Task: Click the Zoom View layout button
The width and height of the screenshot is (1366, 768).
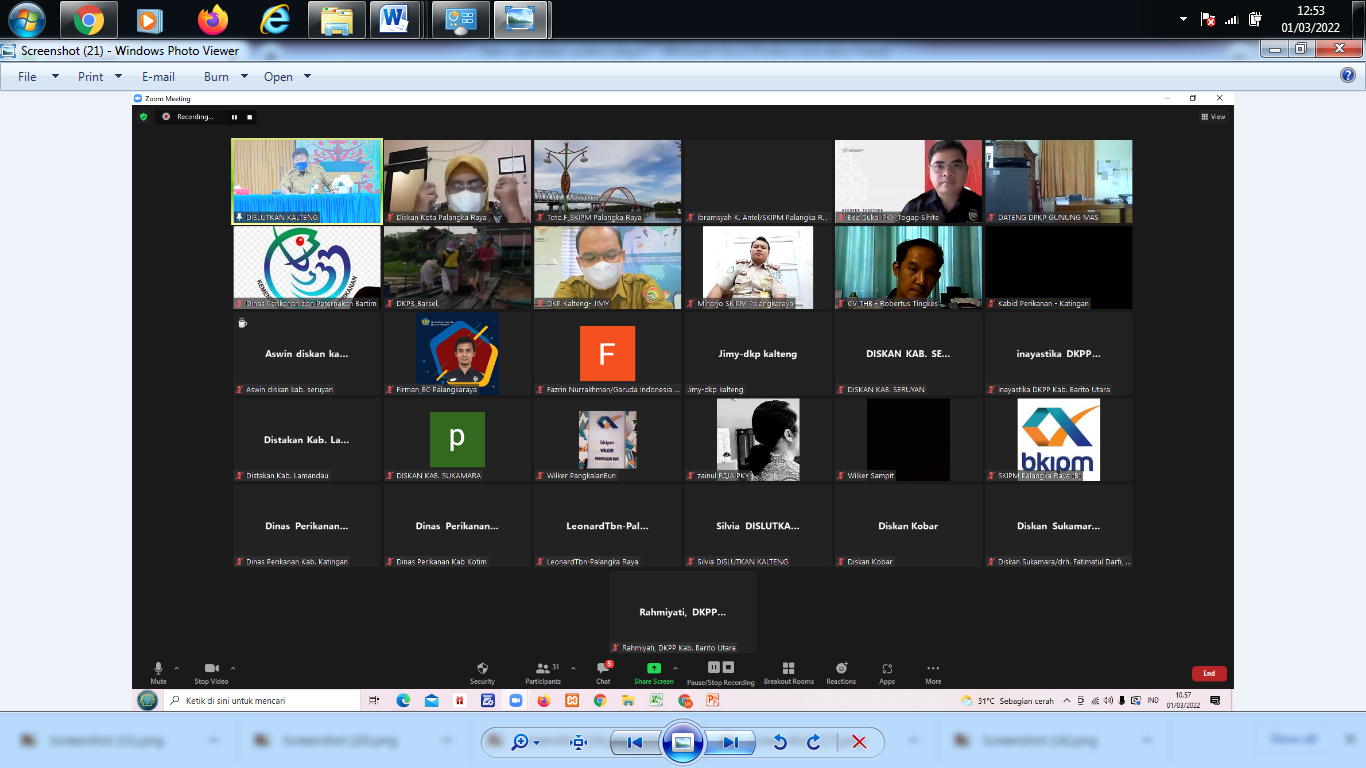Action: tap(1214, 117)
